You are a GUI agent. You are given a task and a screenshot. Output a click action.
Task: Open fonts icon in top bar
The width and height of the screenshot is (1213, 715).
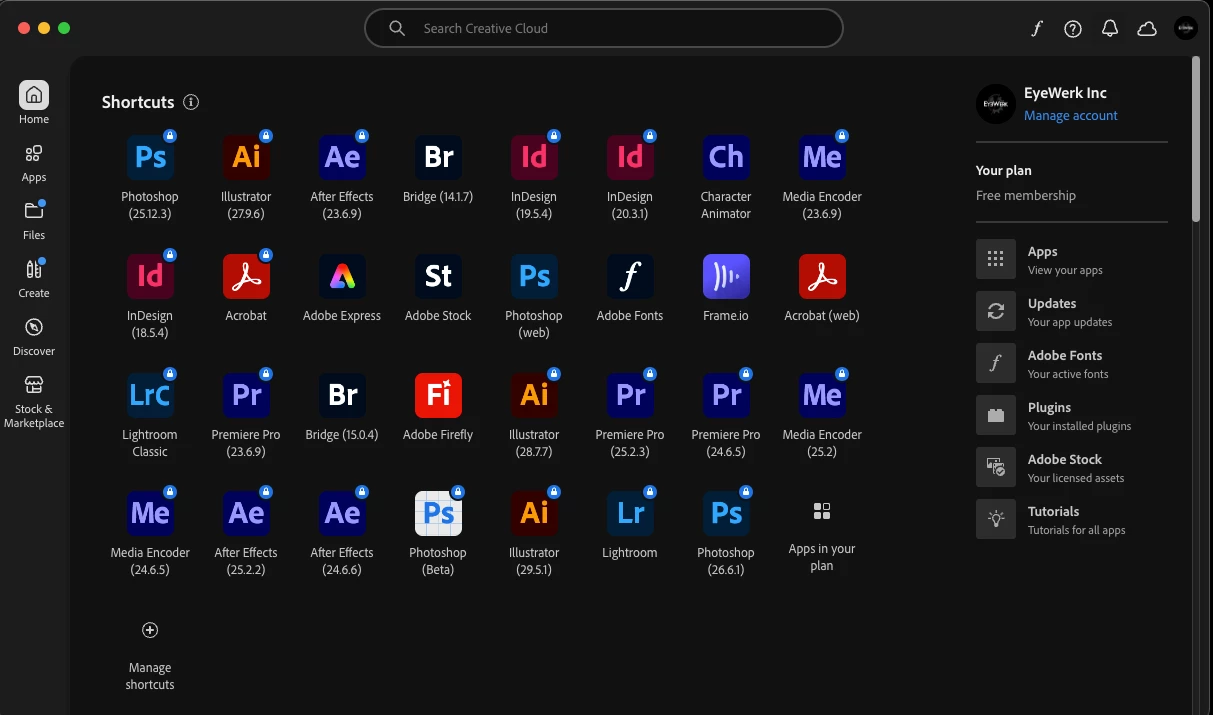pos(1037,29)
